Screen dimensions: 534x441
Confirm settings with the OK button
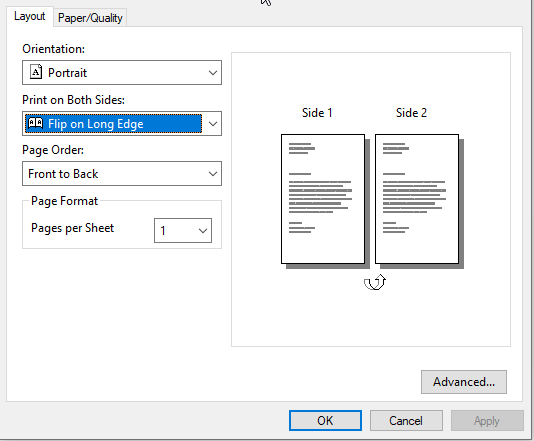[x=325, y=421]
